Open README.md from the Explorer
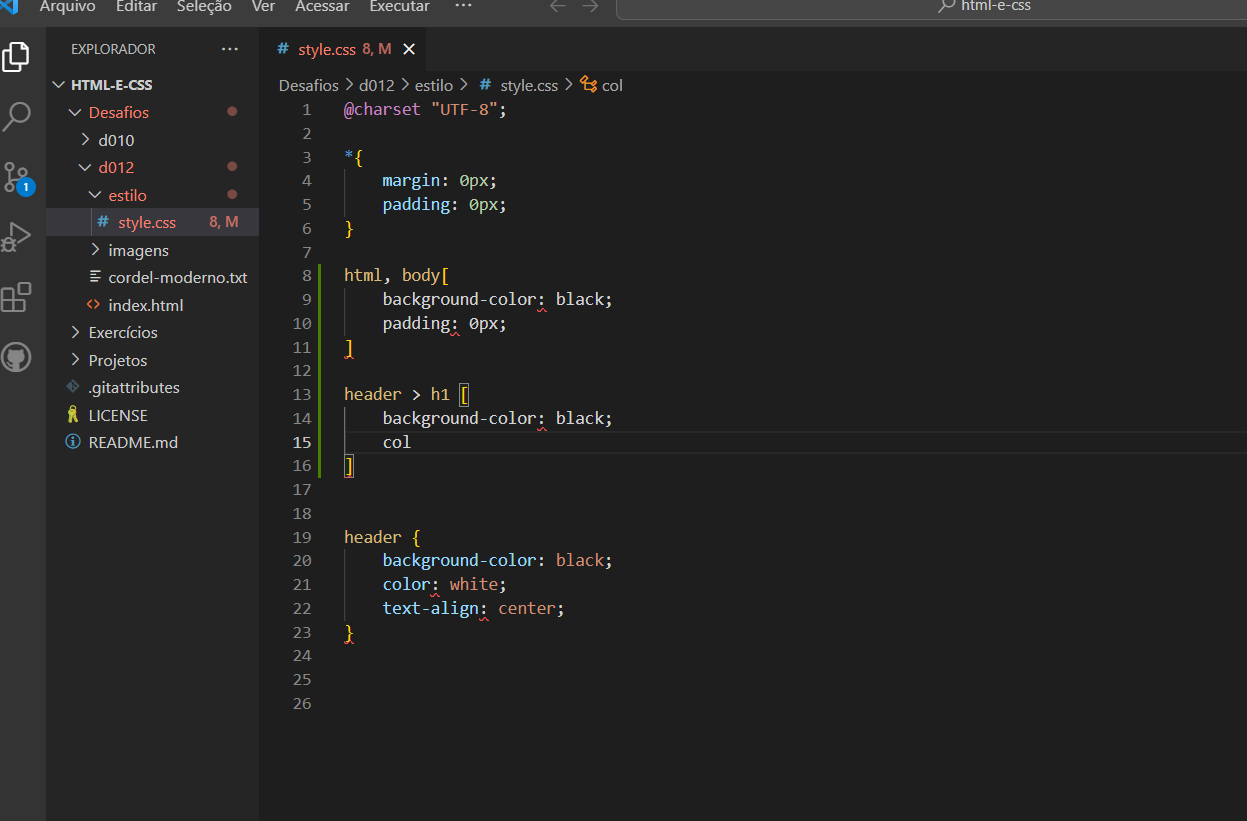The width and height of the screenshot is (1247, 821). (132, 442)
